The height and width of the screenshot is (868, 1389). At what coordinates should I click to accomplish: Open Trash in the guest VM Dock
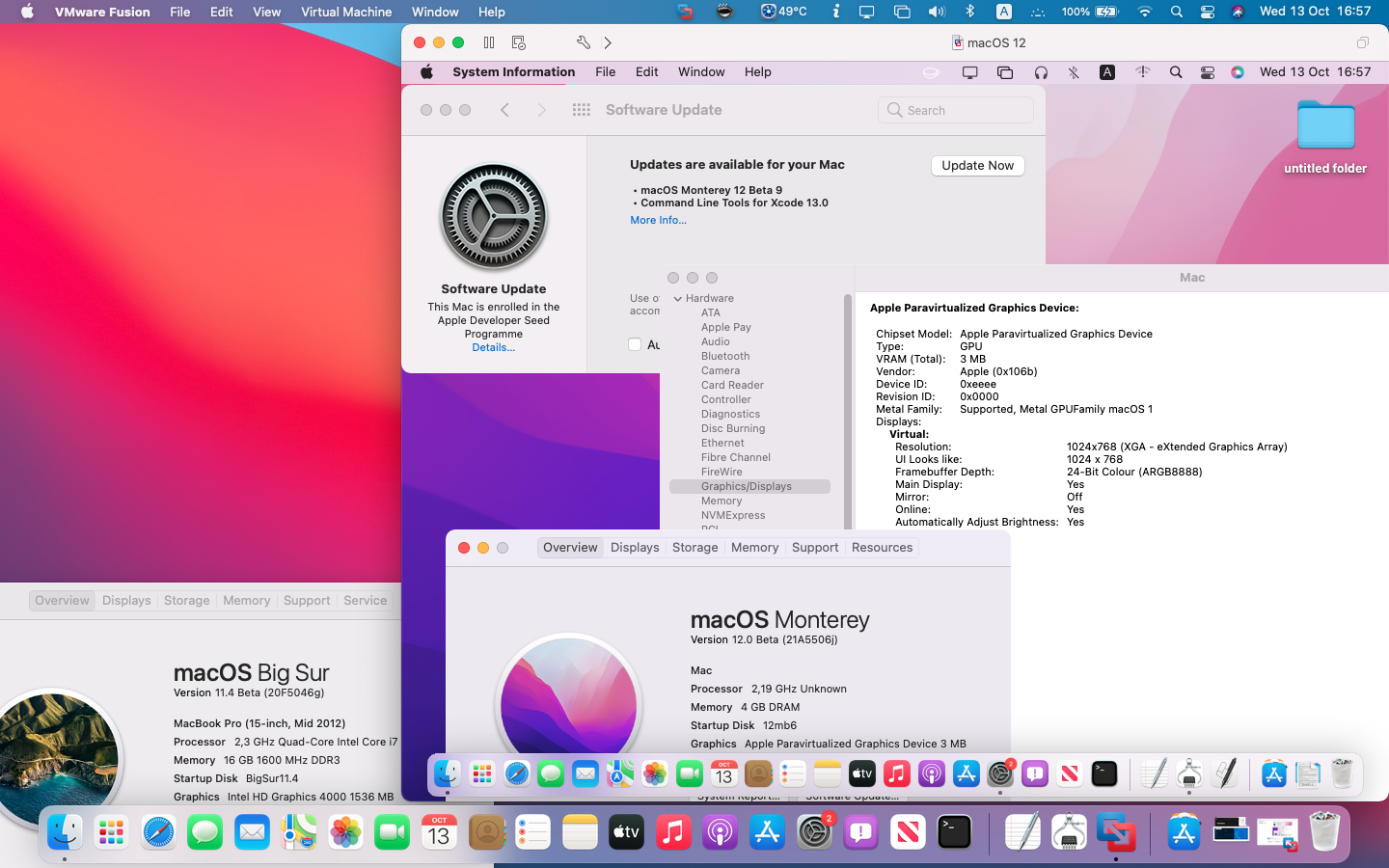click(x=1342, y=773)
